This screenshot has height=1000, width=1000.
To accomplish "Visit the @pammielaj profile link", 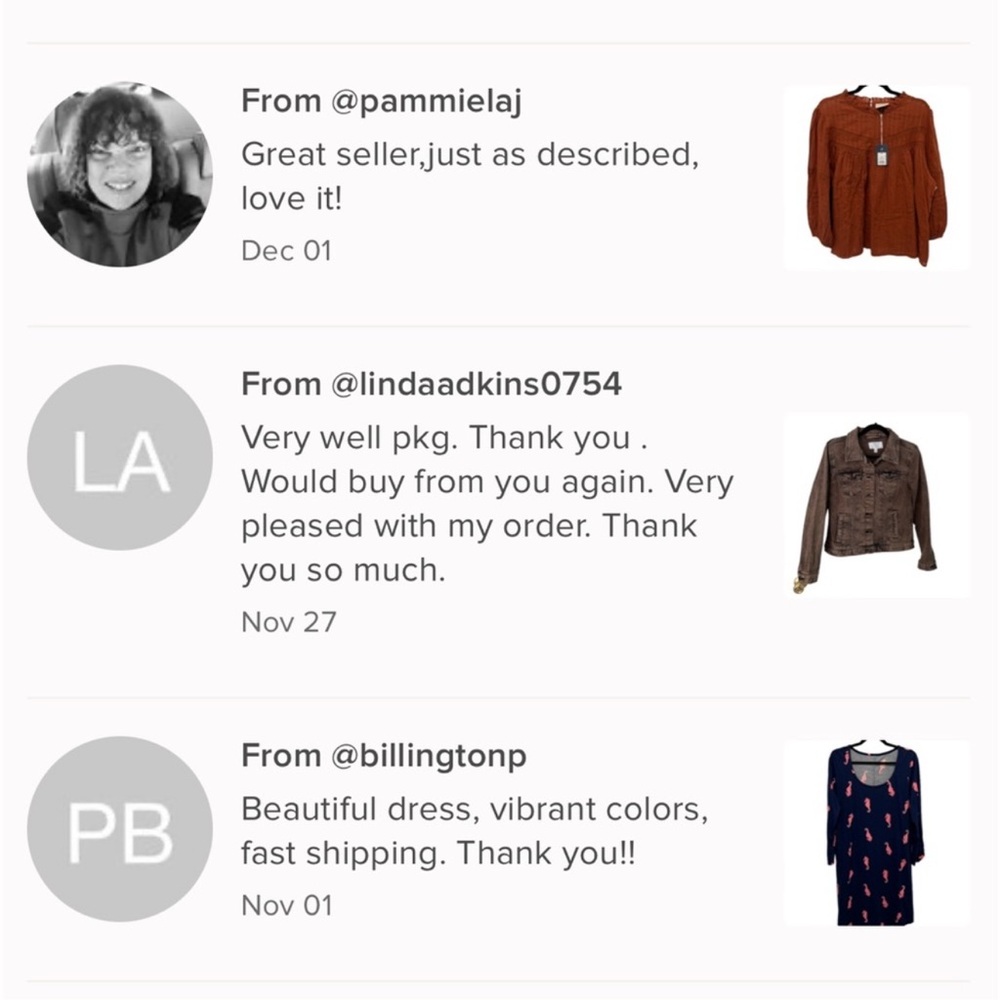I will coord(426,102).
